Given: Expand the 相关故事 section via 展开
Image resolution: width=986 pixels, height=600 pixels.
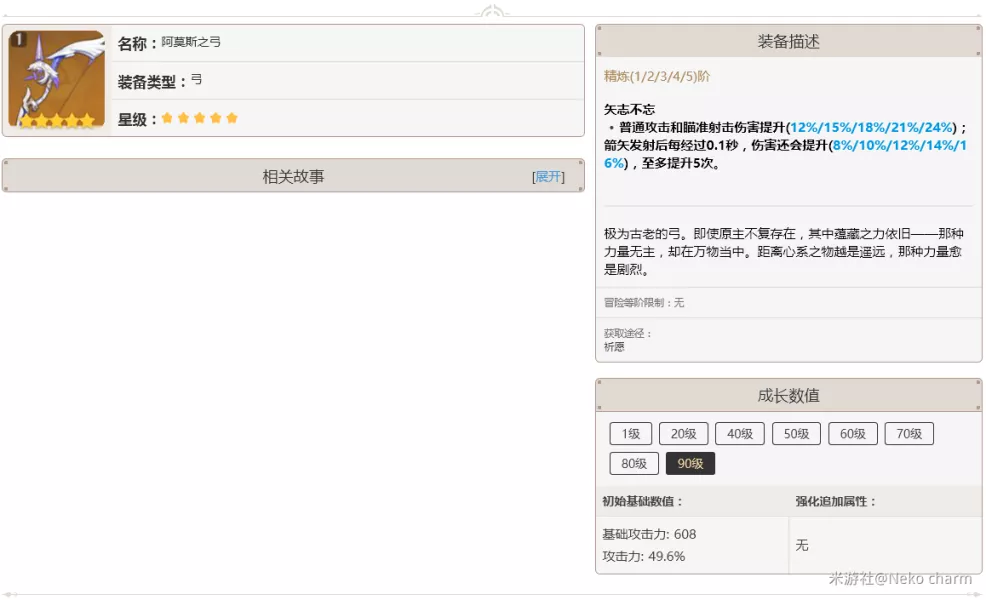Looking at the screenshot, I should pyautogui.click(x=548, y=177).
